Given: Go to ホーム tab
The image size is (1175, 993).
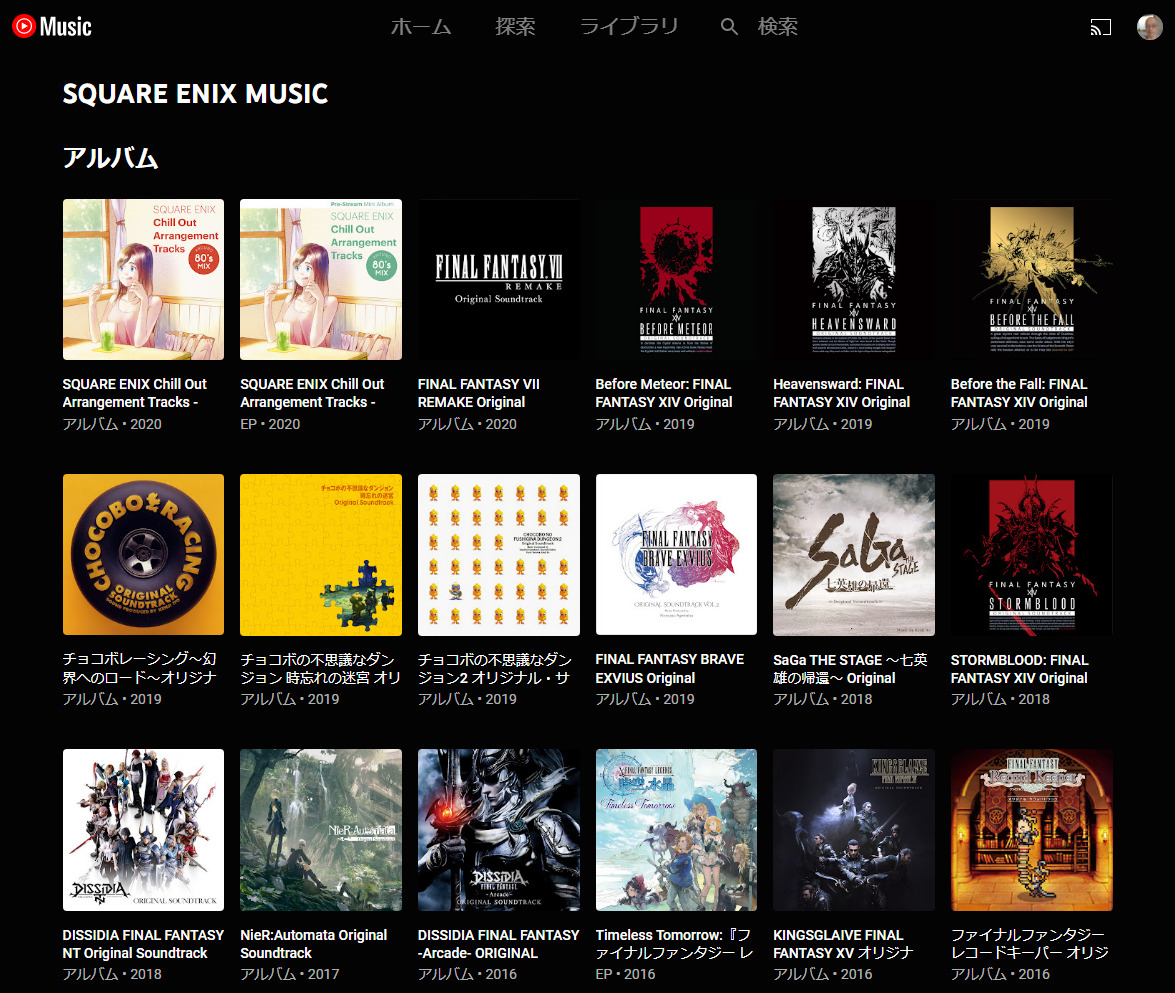Looking at the screenshot, I should (421, 26).
